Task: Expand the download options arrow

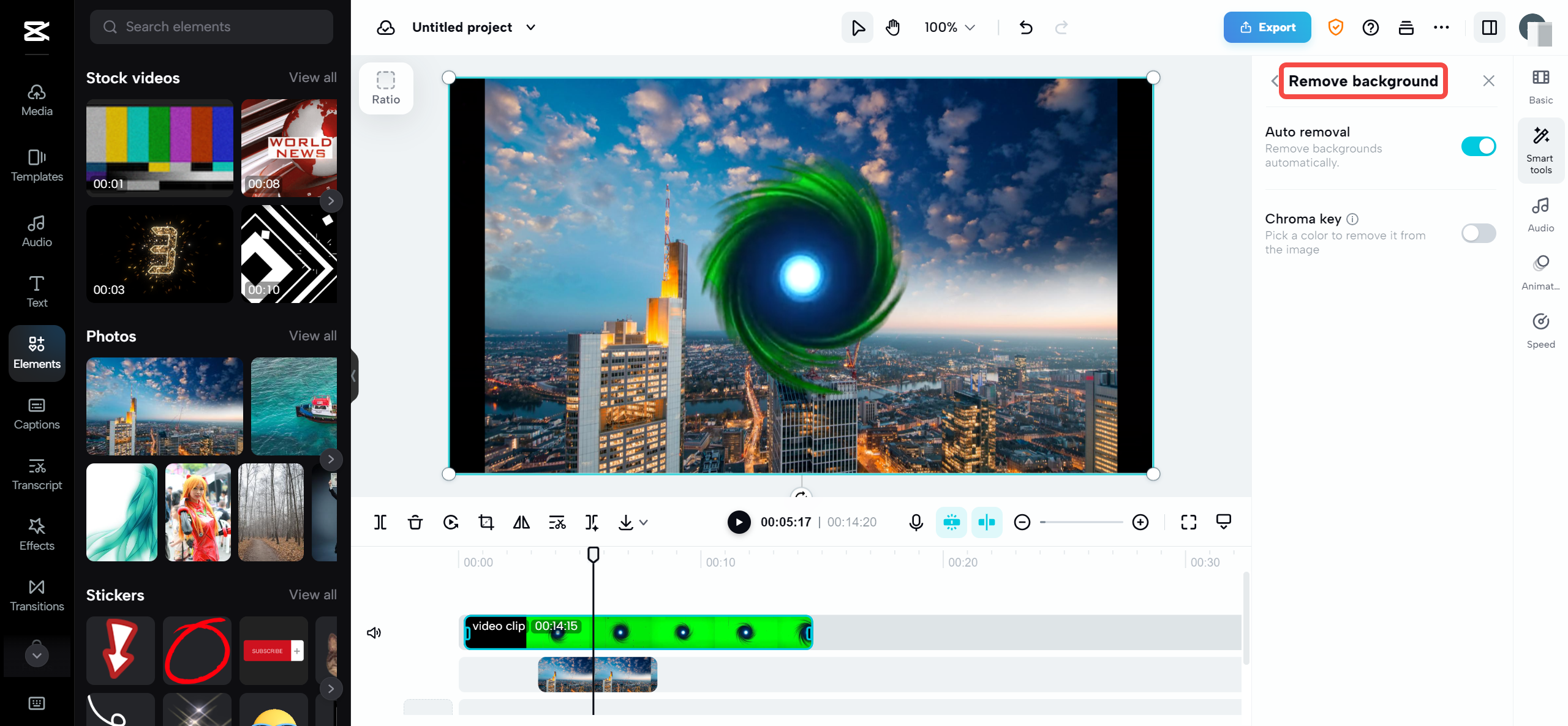Action: pos(644,522)
